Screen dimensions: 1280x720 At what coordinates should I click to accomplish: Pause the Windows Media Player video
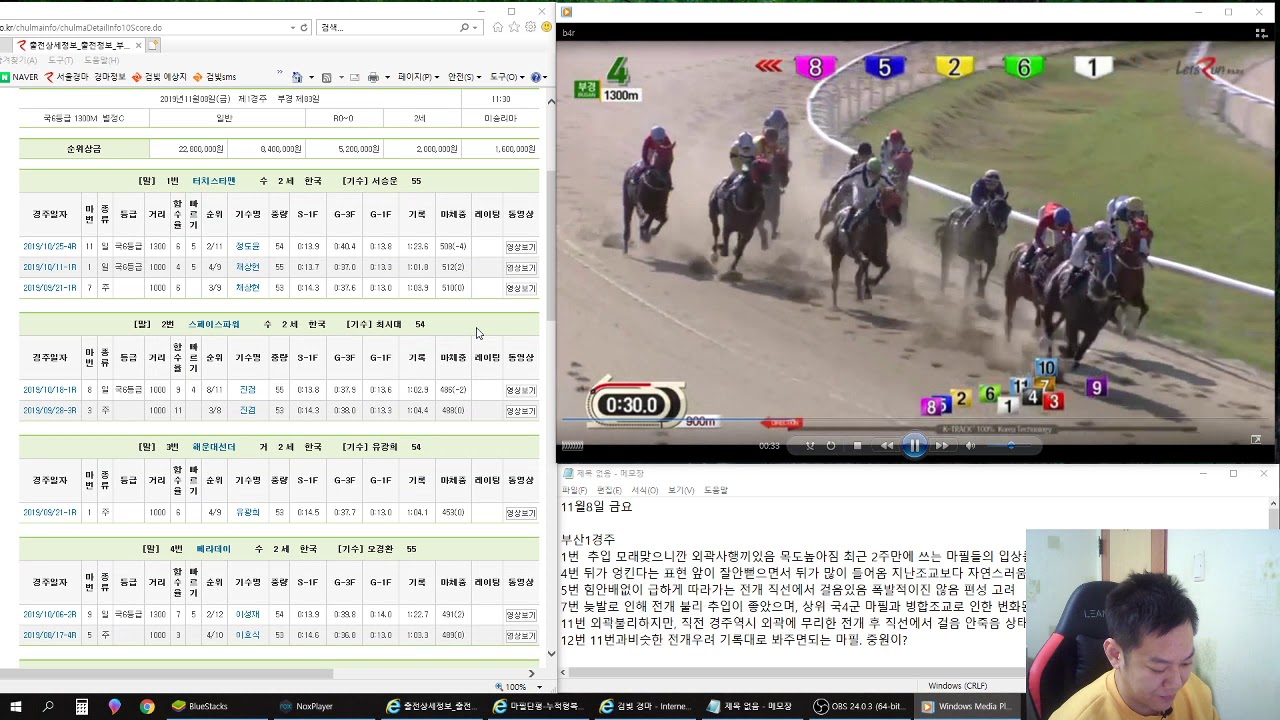pyautogui.click(x=914, y=446)
